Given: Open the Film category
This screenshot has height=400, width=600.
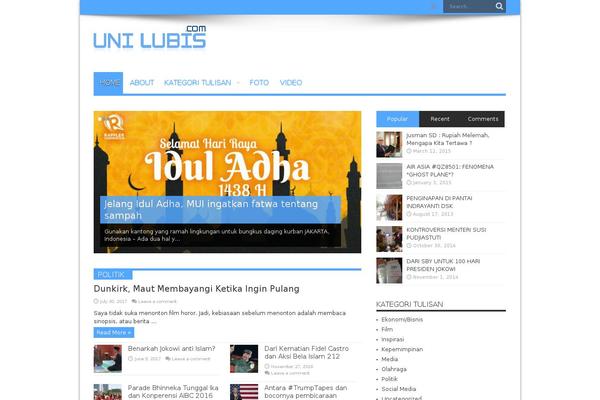Looking at the screenshot, I should [x=387, y=329].
